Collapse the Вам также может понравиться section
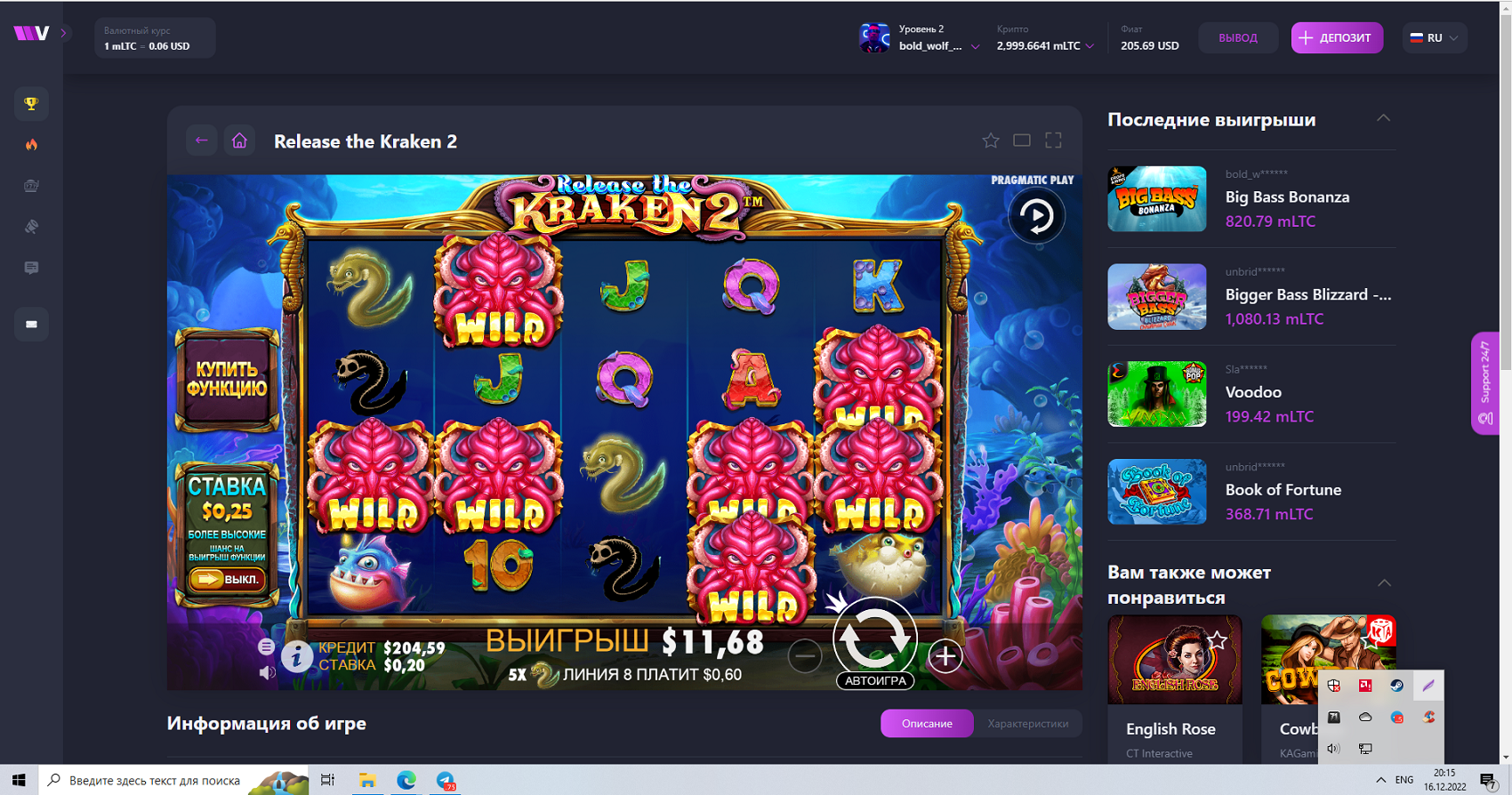1512x795 pixels. [x=1384, y=583]
